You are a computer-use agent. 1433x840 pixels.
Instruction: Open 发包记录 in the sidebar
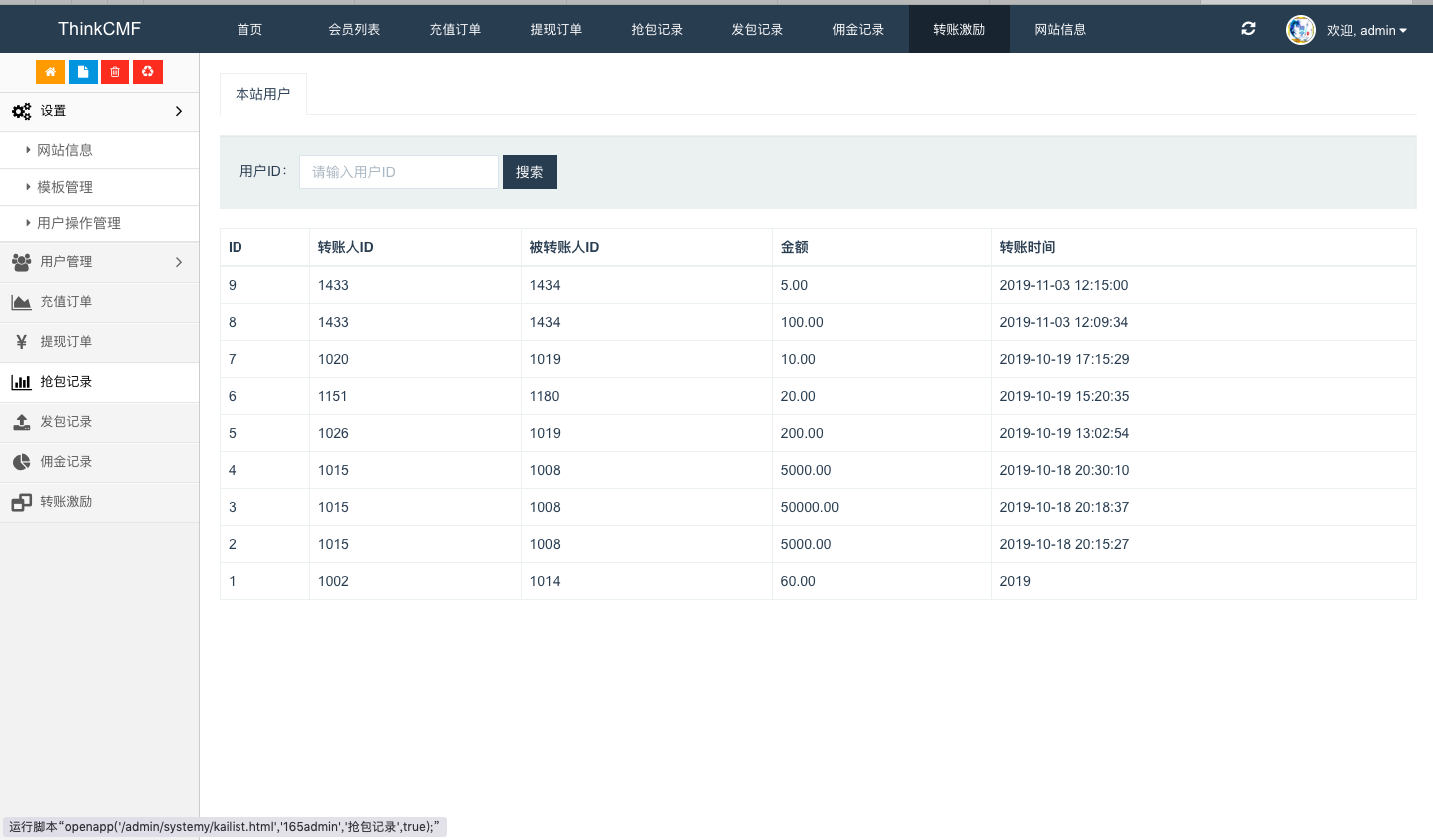[66, 422]
